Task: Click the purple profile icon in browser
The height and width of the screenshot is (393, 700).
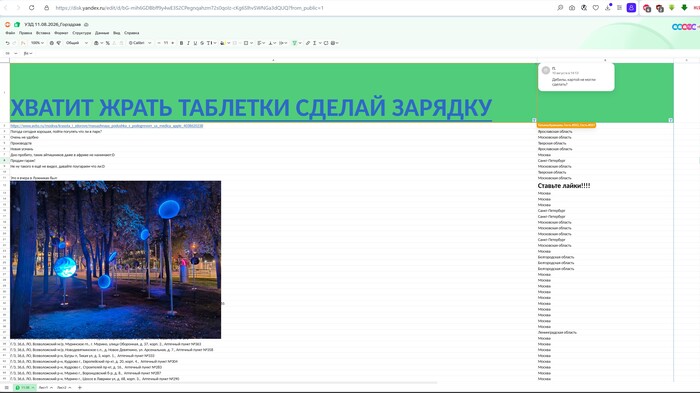Action: [x=631, y=8]
